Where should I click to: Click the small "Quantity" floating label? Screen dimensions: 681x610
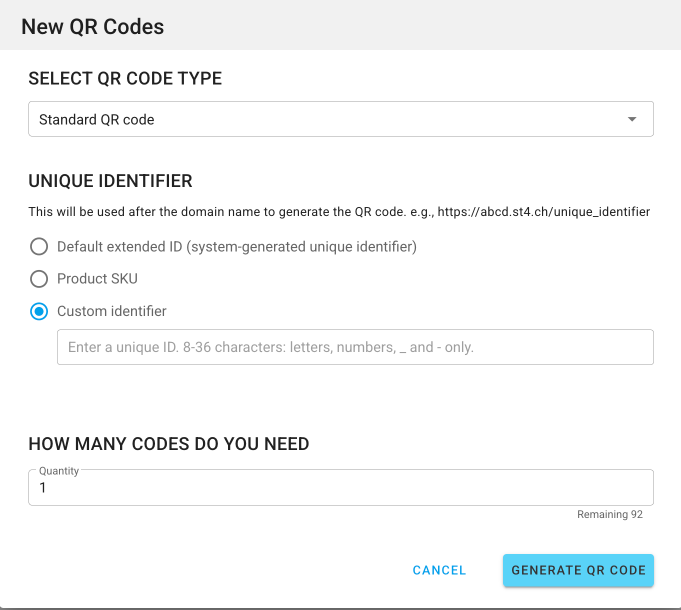click(59, 471)
